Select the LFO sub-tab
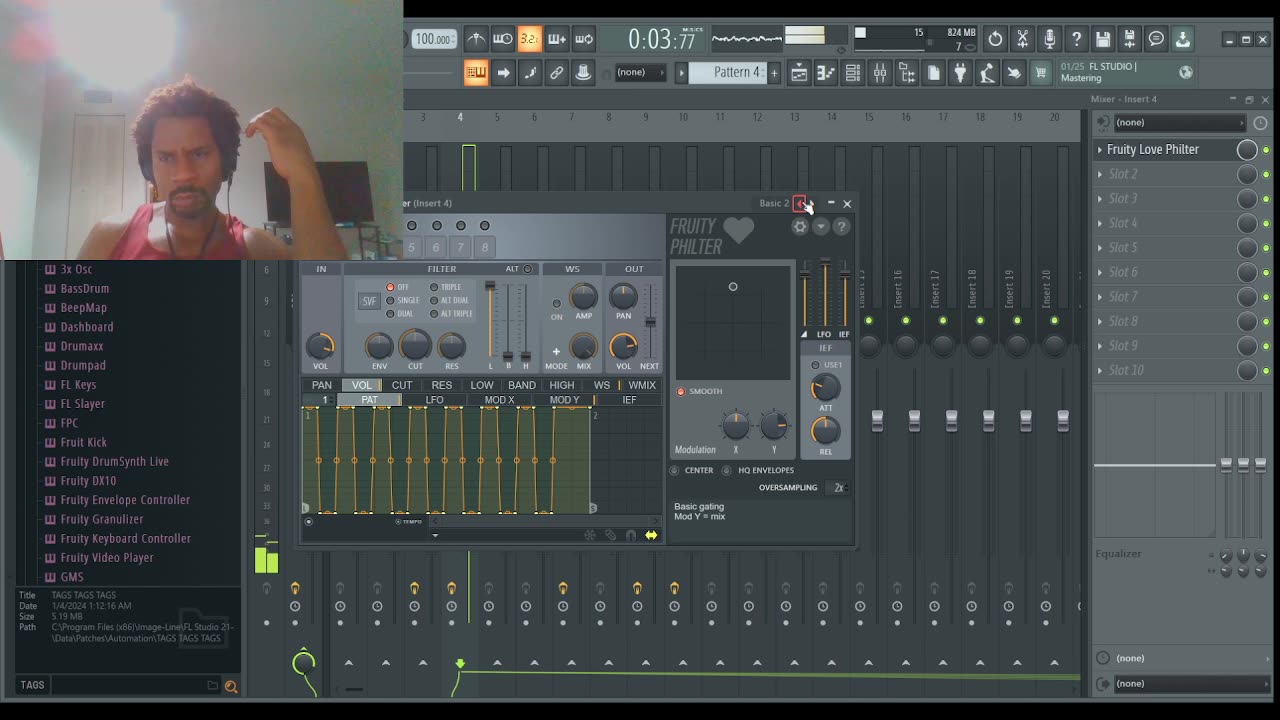The width and height of the screenshot is (1280, 720). click(434, 400)
